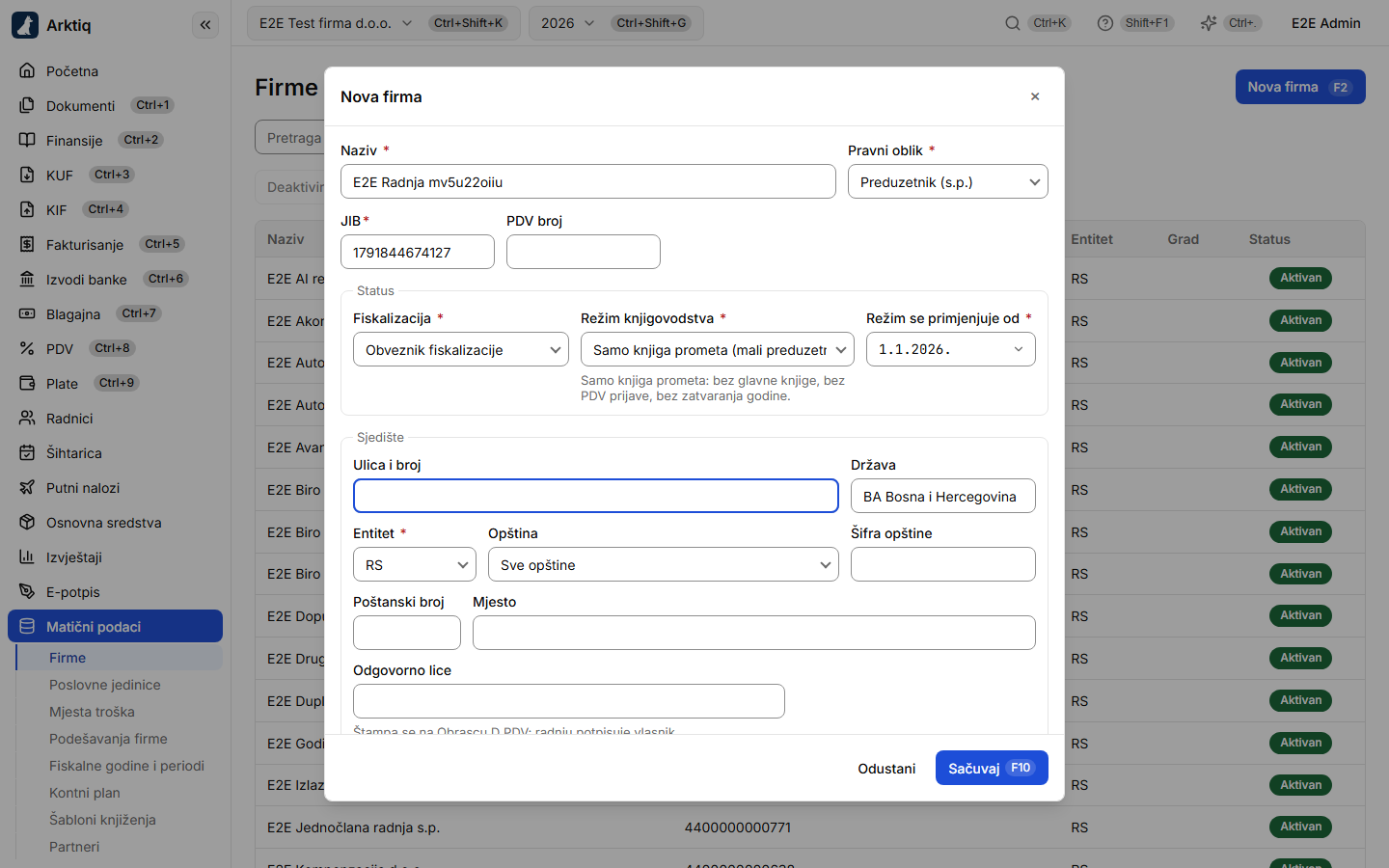
Task: Click the PDV broj input field
Action: [x=584, y=252]
